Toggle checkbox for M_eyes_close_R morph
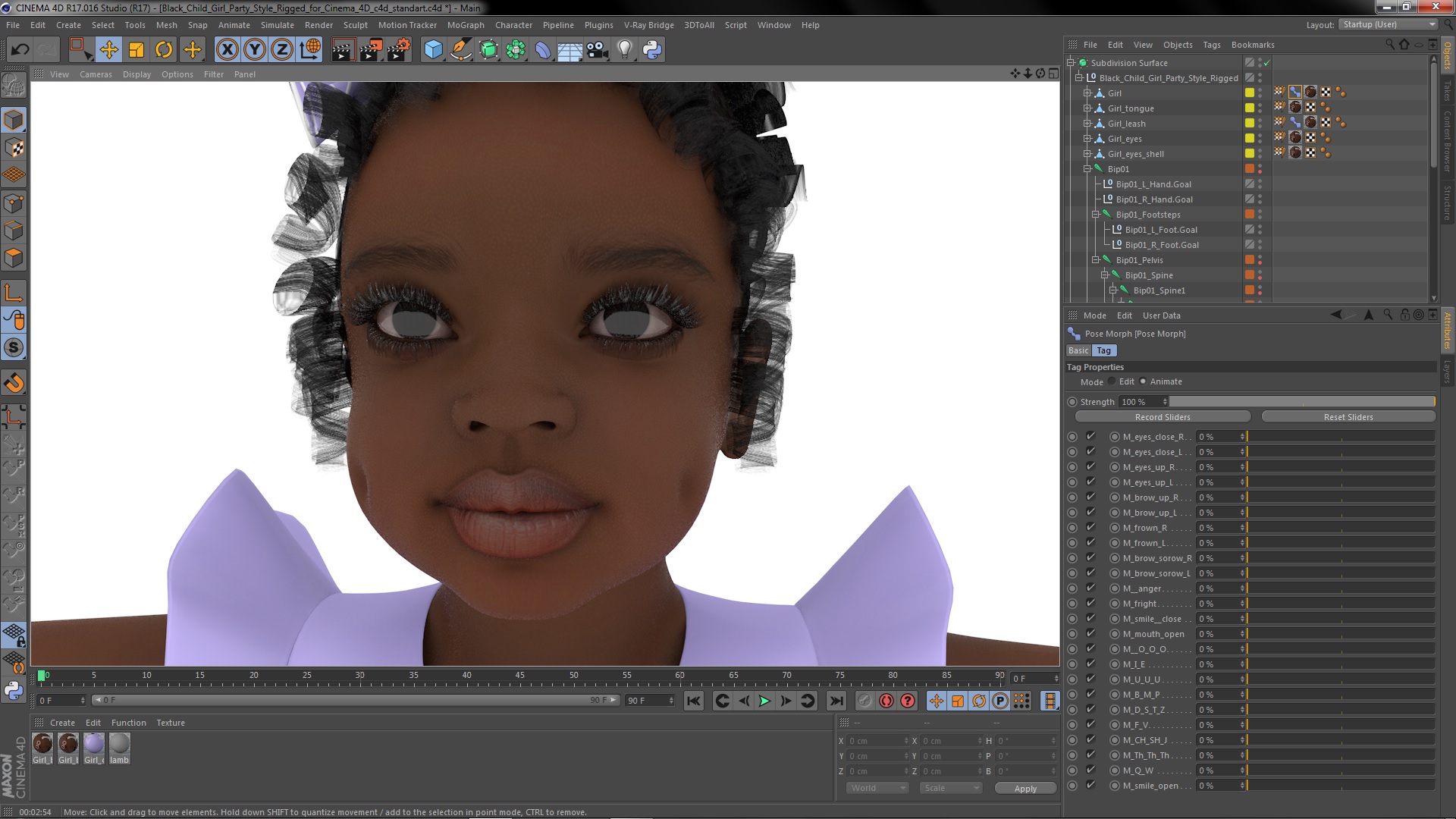This screenshot has height=819, width=1456. pos(1090,436)
